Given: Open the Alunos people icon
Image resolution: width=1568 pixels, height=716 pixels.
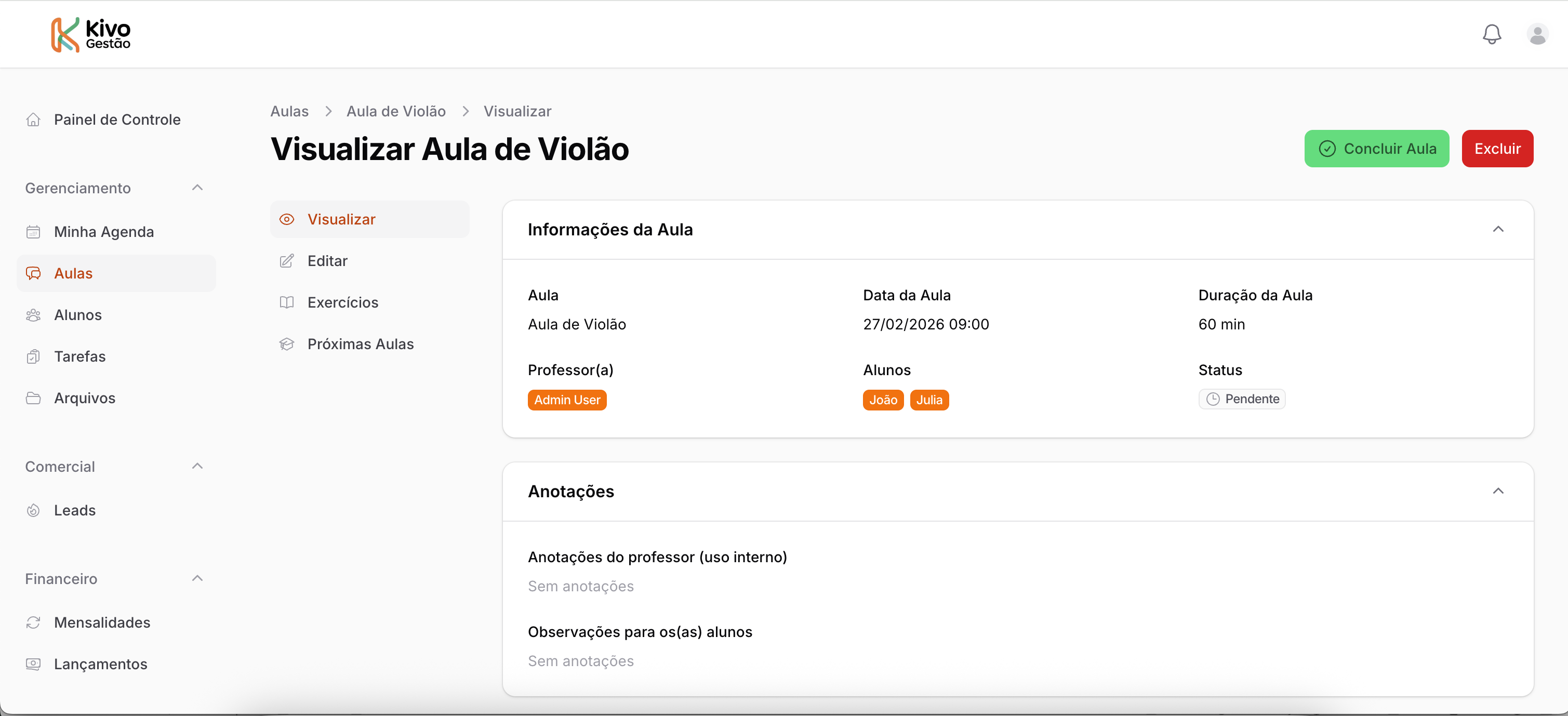Looking at the screenshot, I should (33, 315).
